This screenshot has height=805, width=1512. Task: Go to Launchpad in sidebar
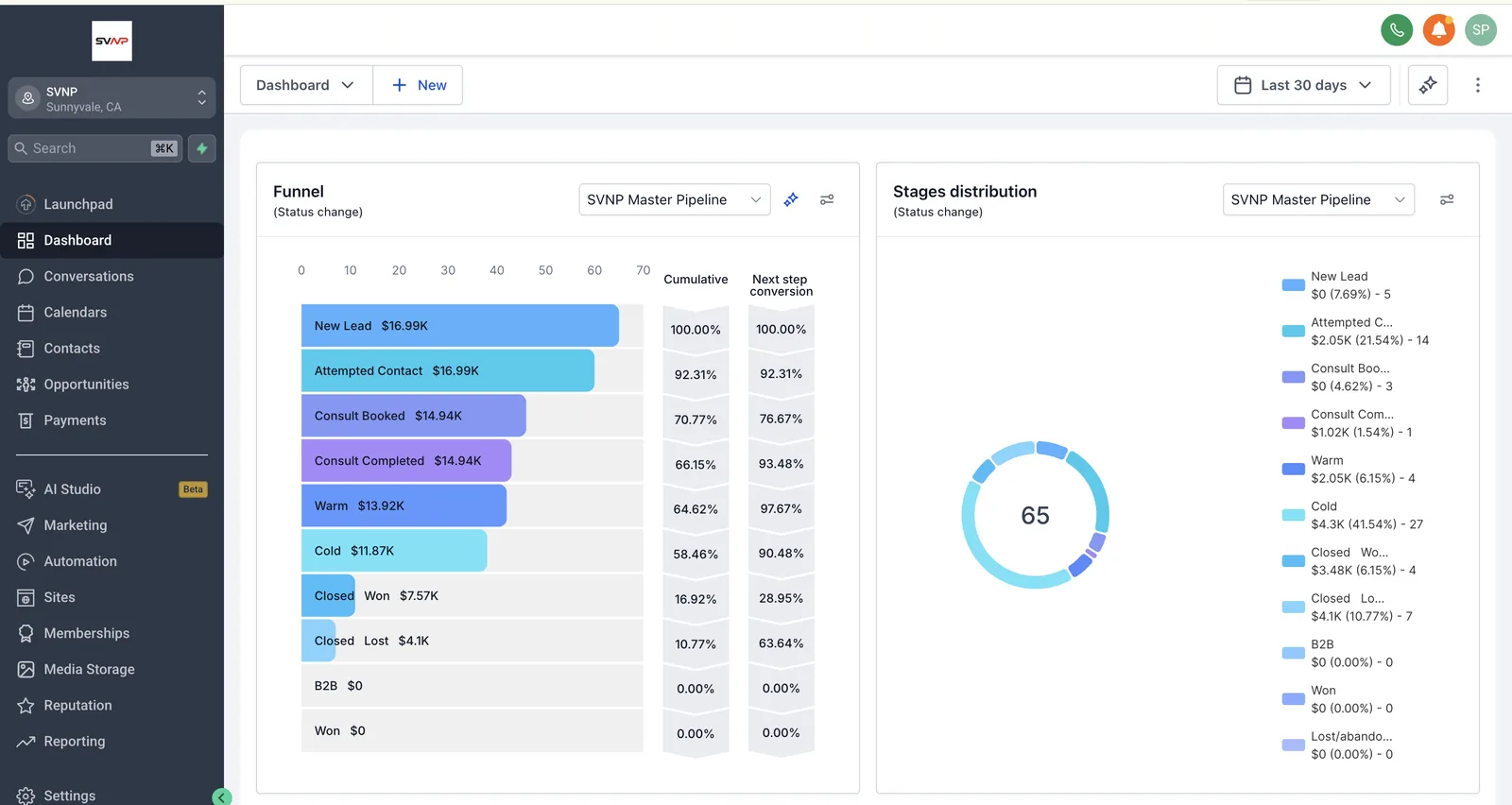click(112, 204)
